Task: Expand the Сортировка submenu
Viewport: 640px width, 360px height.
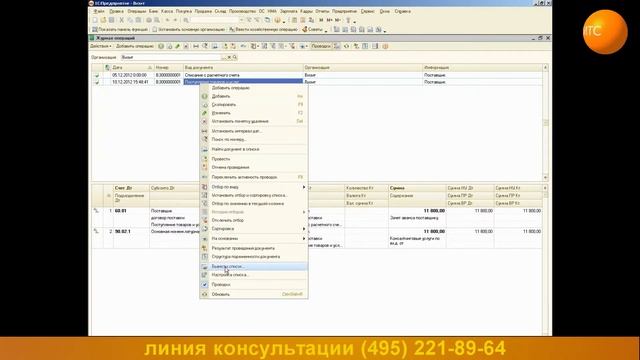Action: 253,229
